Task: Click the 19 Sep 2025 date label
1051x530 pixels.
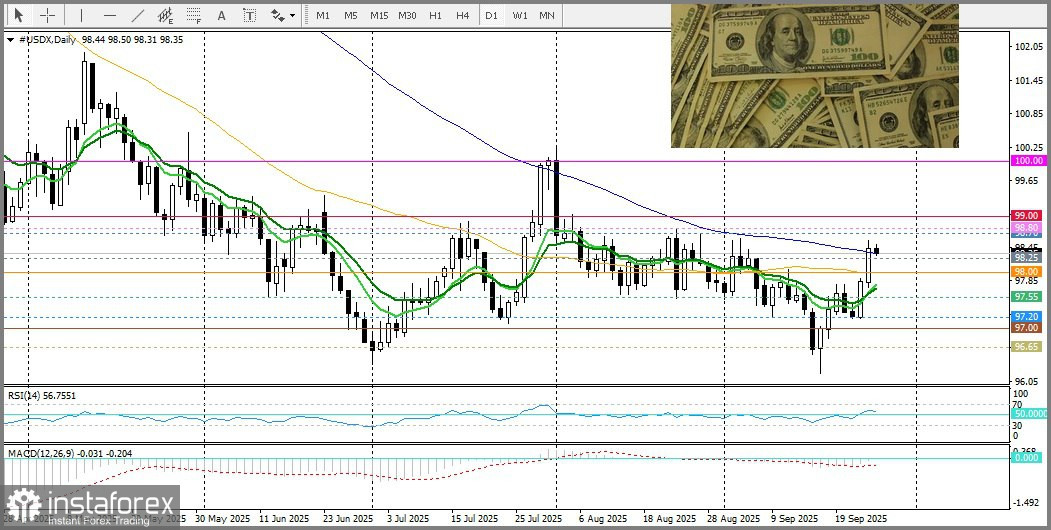Action: coord(861,519)
